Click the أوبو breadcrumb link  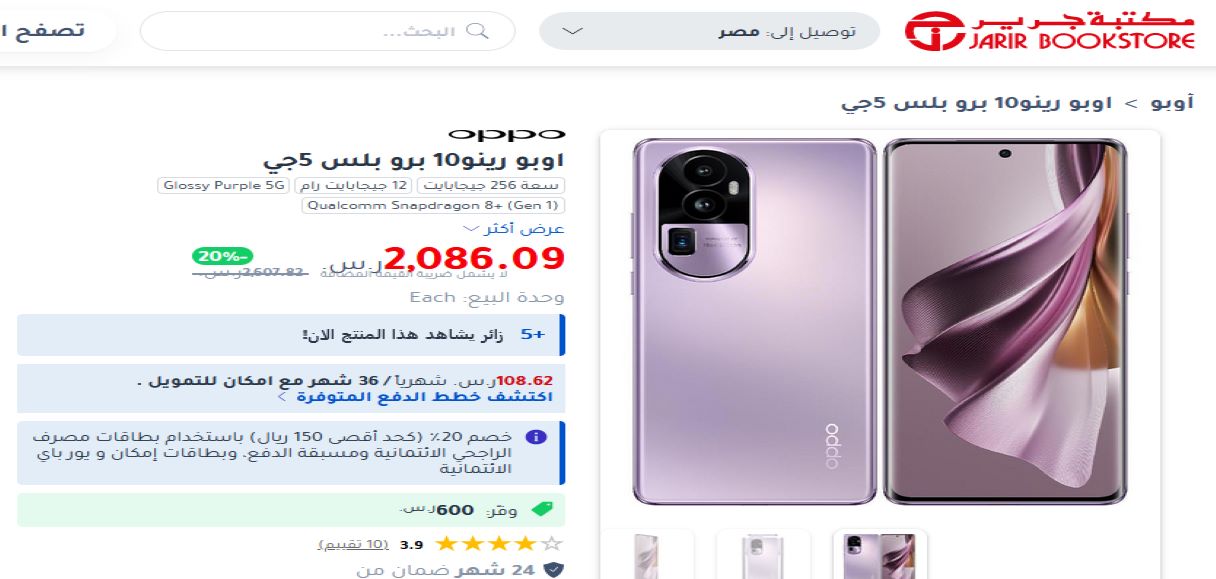(1173, 102)
